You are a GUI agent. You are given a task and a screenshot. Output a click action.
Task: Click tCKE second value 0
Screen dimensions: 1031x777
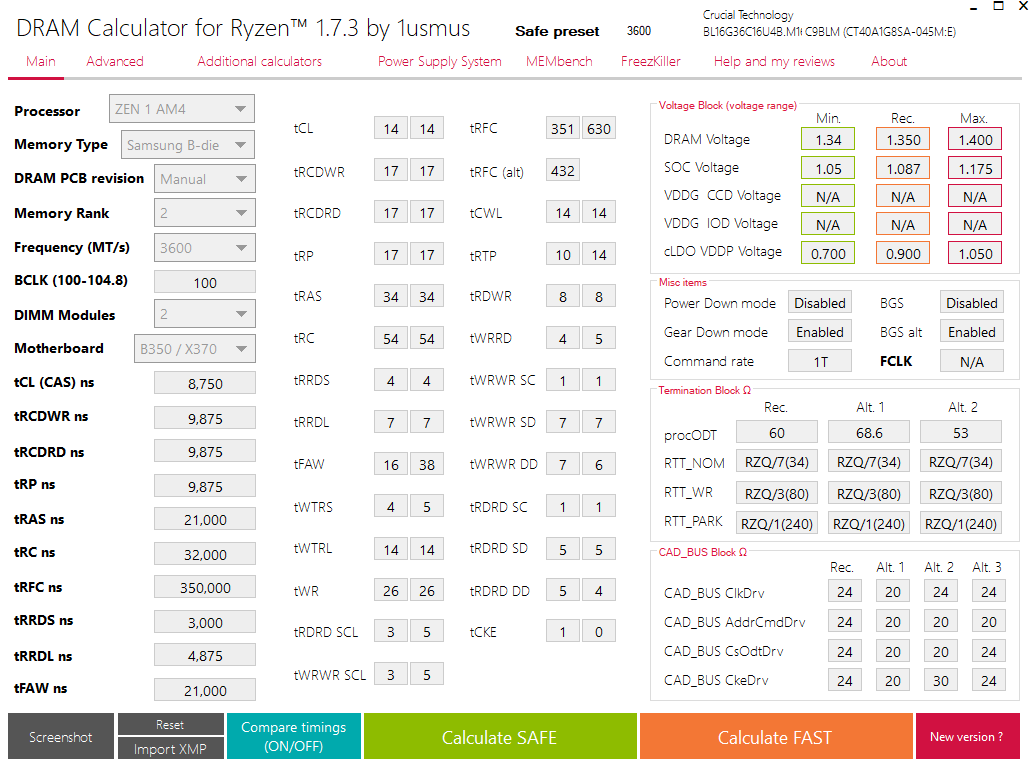[x=598, y=632]
